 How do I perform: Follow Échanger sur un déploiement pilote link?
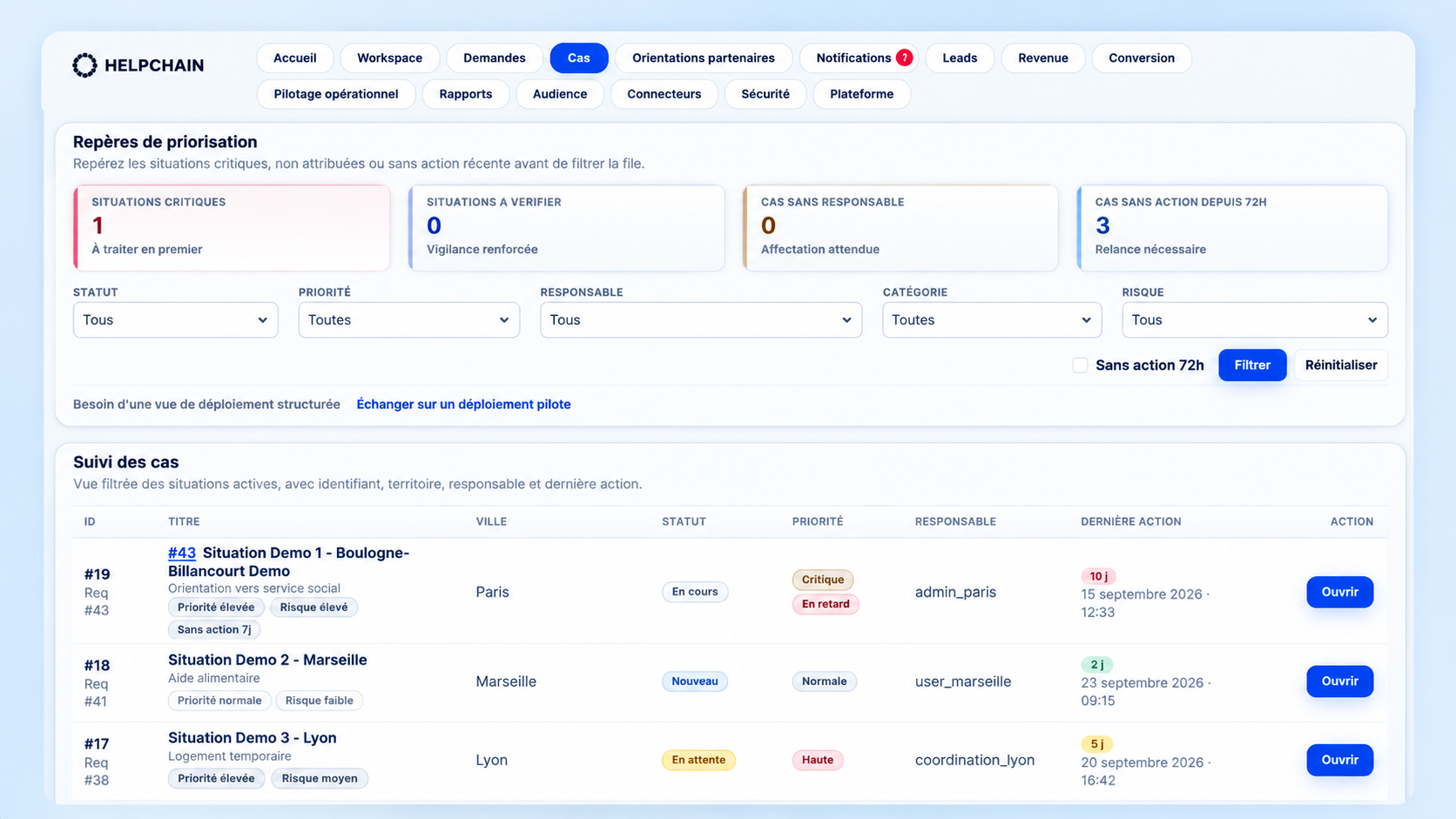click(464, 405)
